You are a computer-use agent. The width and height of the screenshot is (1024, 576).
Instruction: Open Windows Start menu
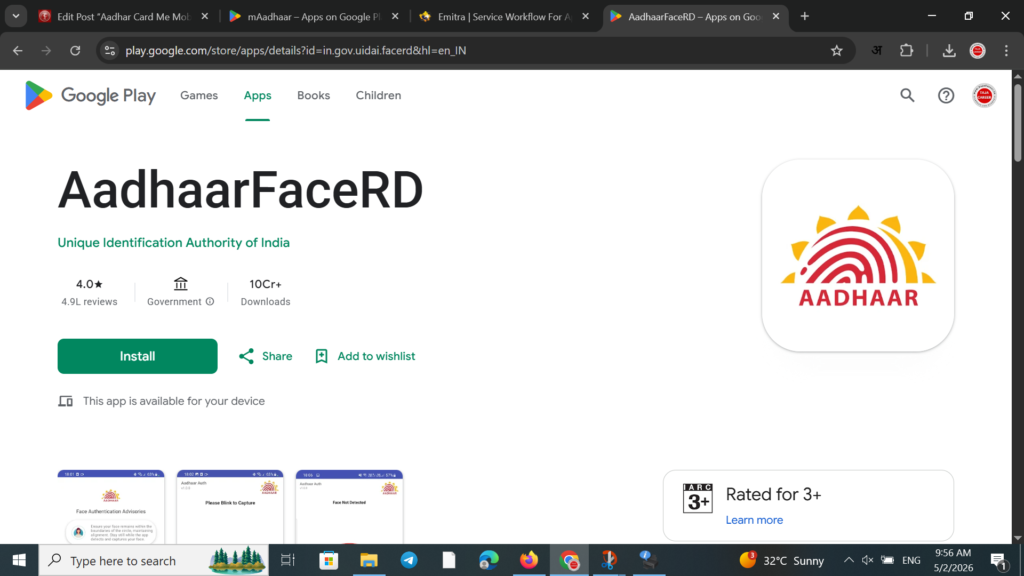(19, 560)
